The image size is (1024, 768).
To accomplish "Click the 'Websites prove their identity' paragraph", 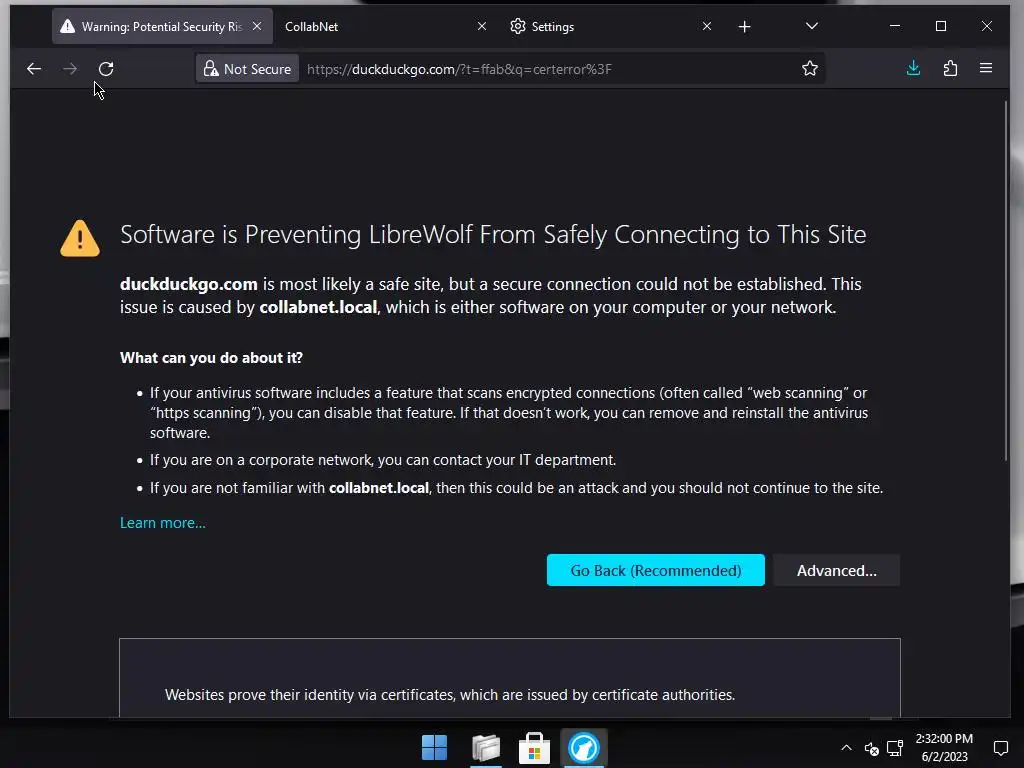I will pos(449,695).
